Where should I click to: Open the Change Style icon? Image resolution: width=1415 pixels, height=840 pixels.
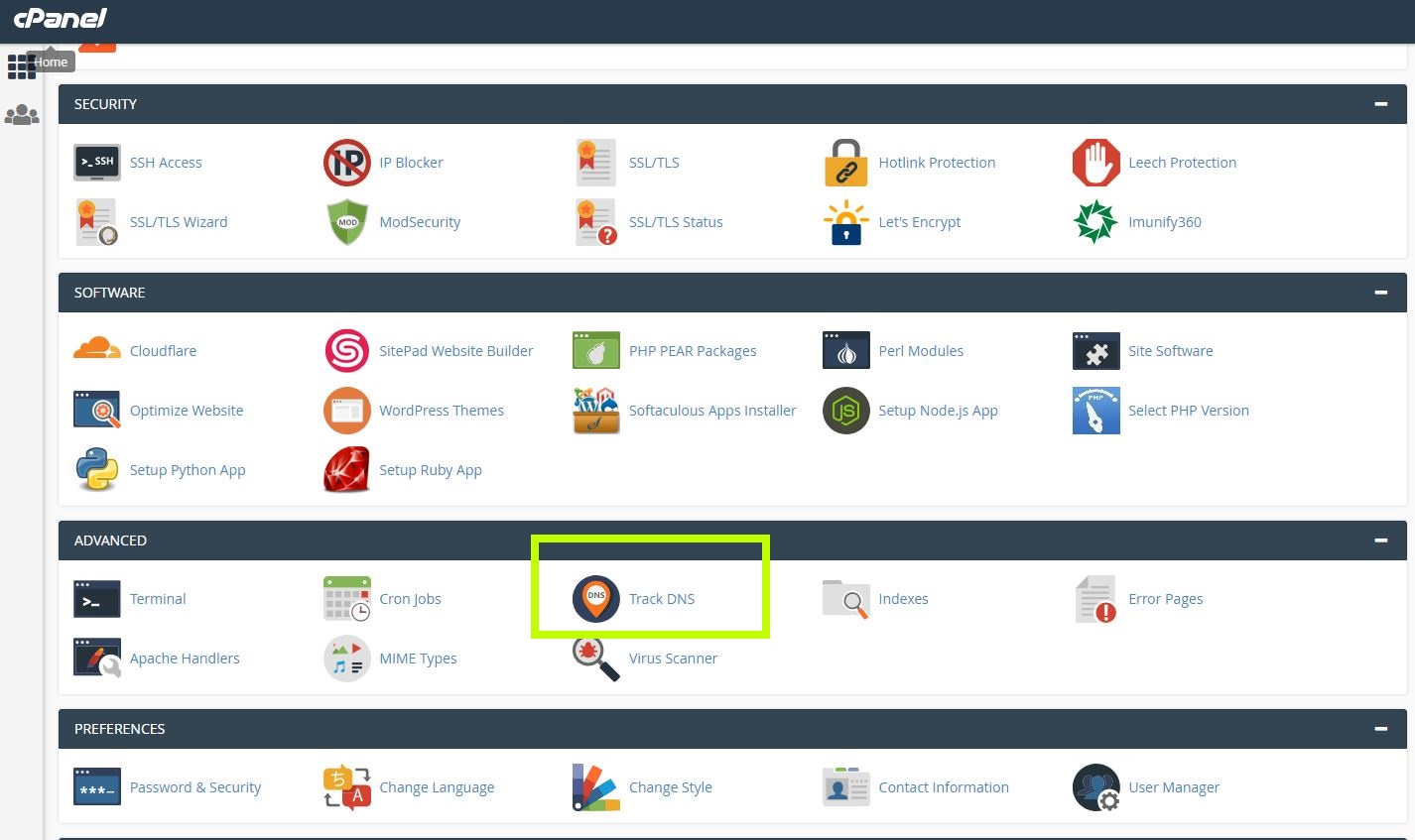595,787
